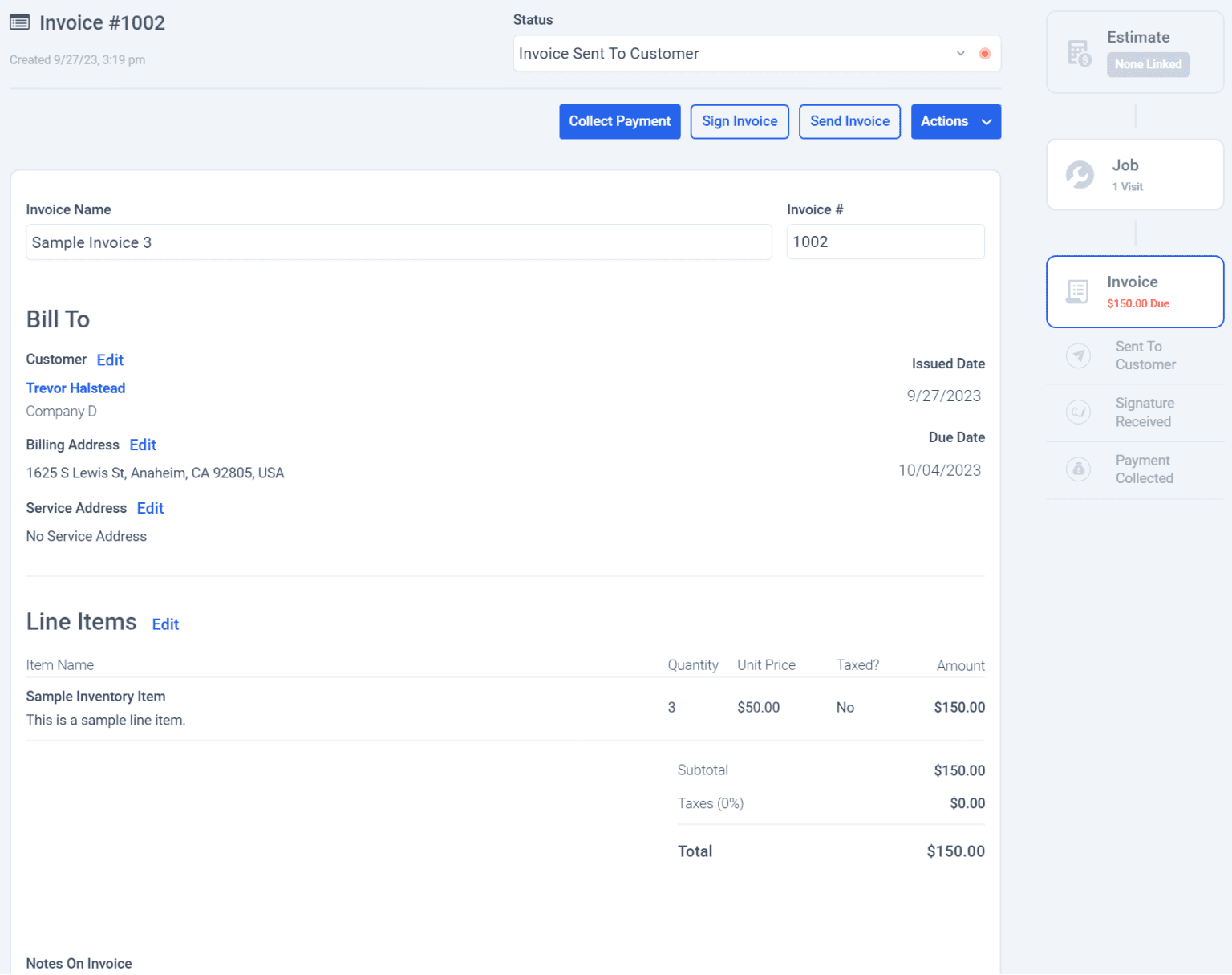Click the invoice document icon inside Invoice card
This screenshot has width=1232, height=975.
coord(1076,291)
